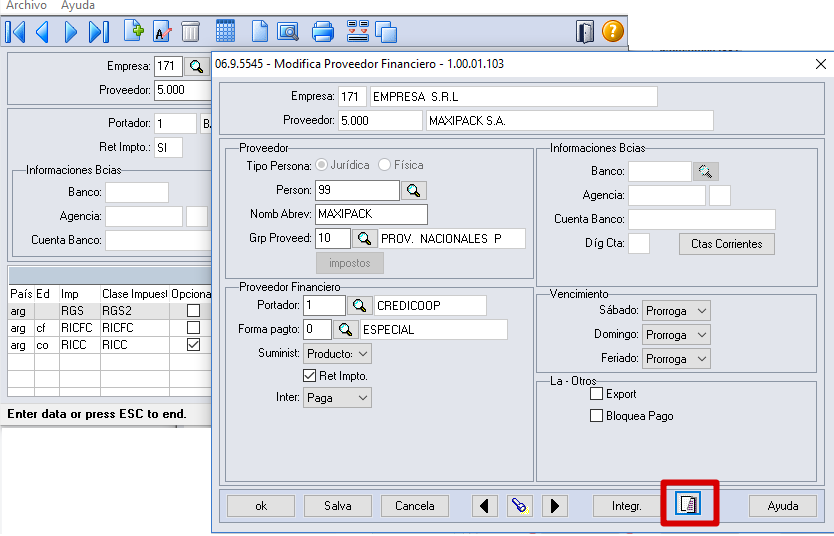Click the list settings toolbar icon
Viewport: 834px width, 536px height.
(357, 31)
